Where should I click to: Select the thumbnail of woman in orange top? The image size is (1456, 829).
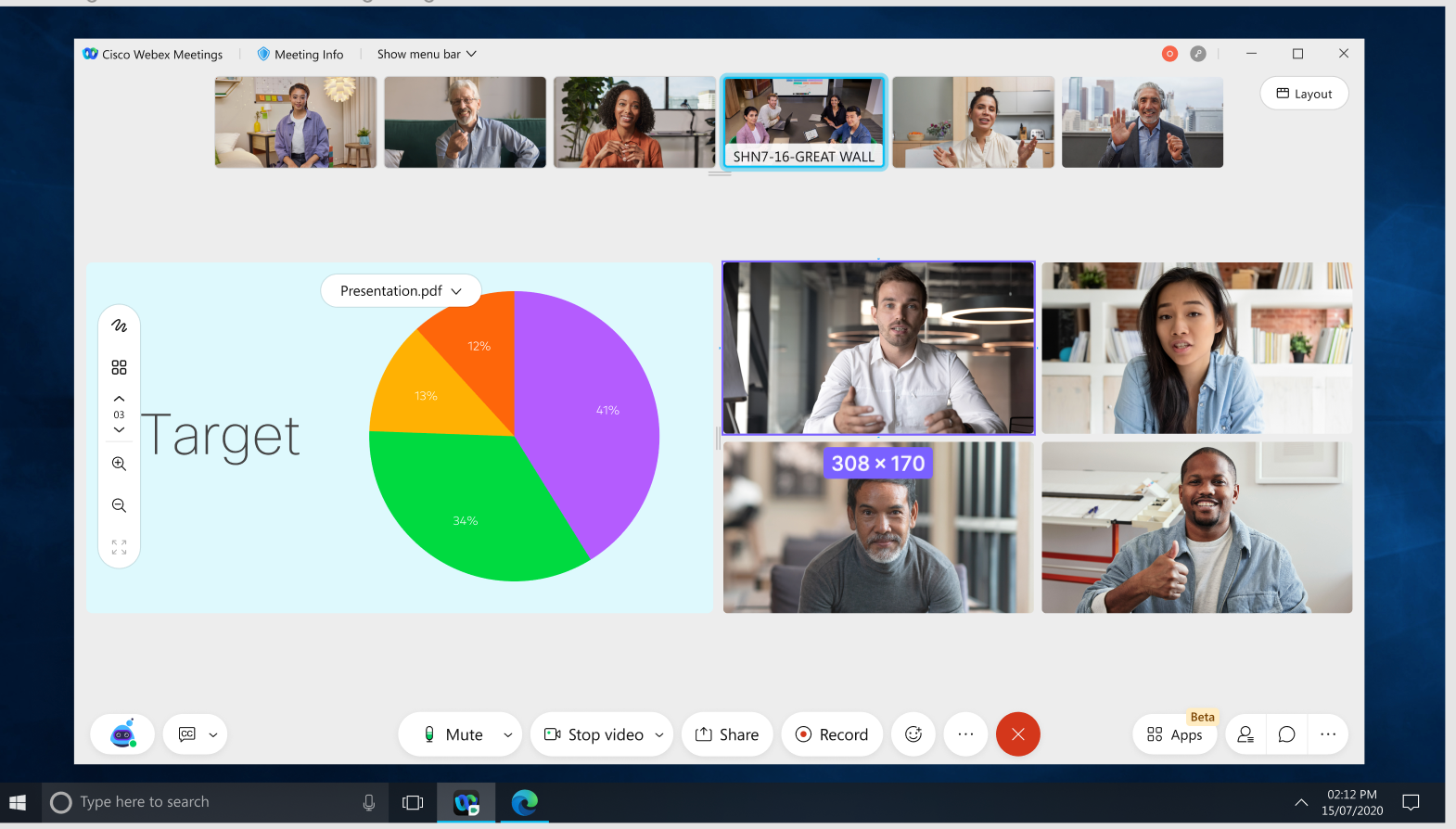pos(634,122)
